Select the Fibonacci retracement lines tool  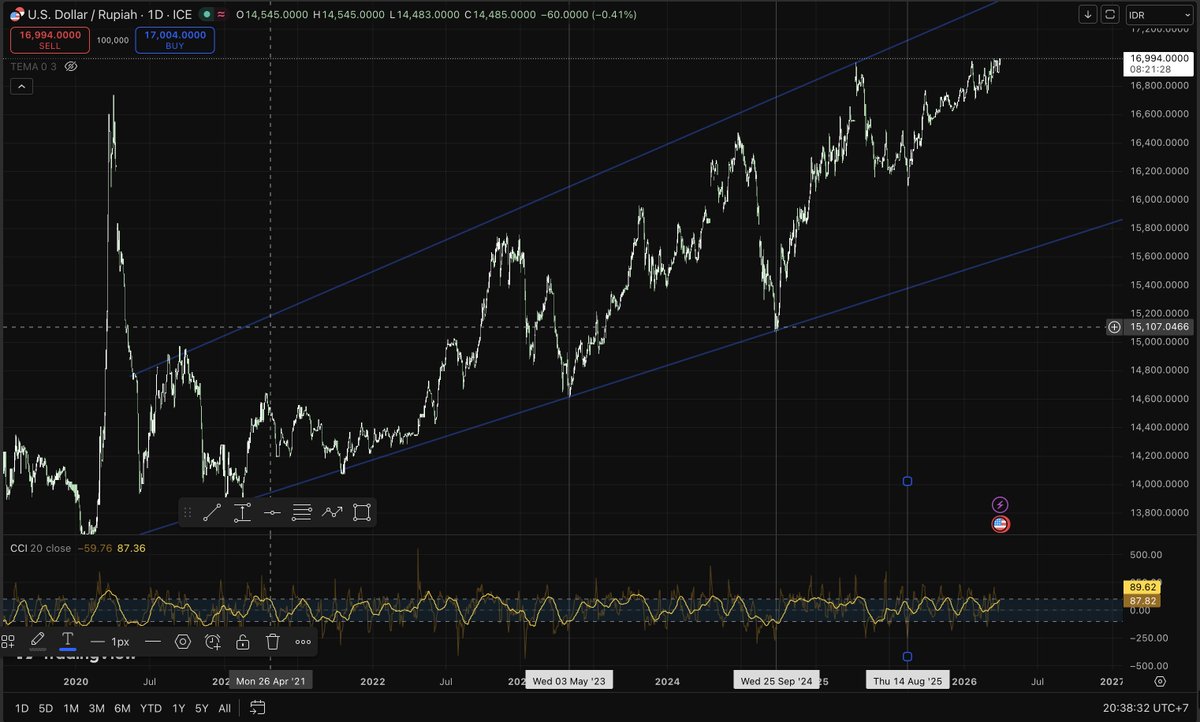(x=302, y=513)
